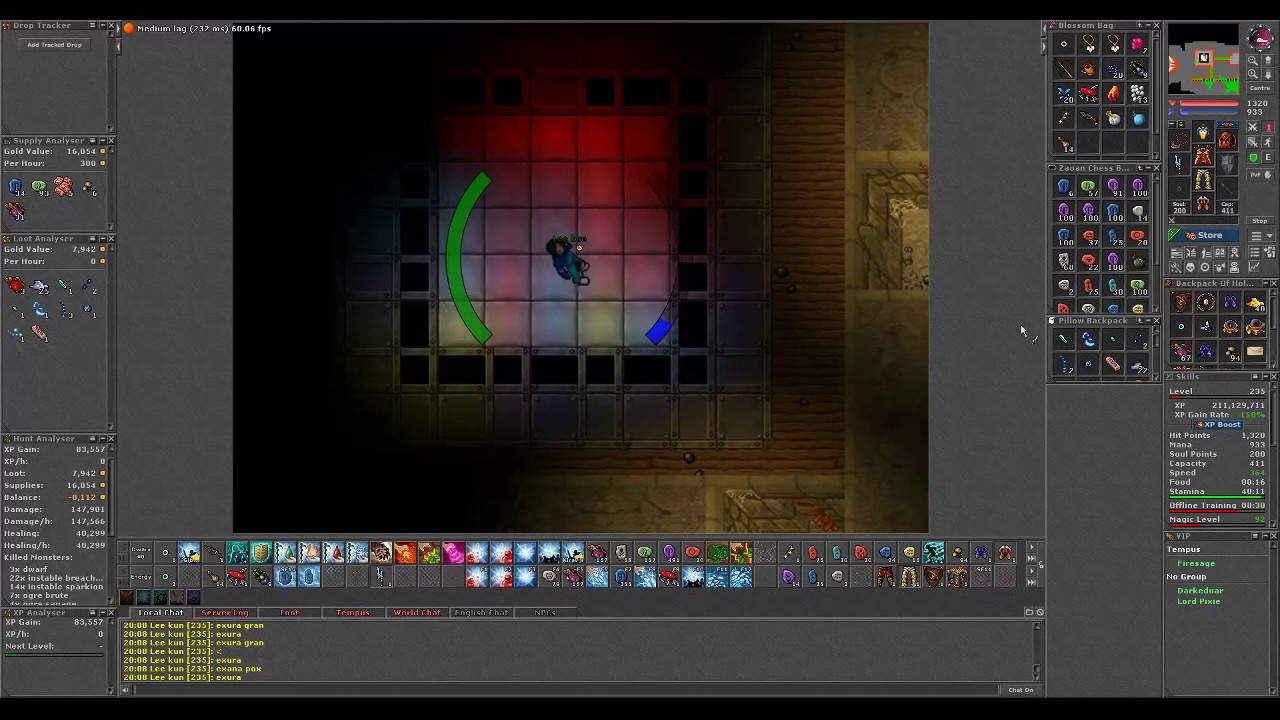Viewport: 1280px width, 720px height.
Task: Open menu dropdown next to Store
Action: click(x=1261, y=236)
